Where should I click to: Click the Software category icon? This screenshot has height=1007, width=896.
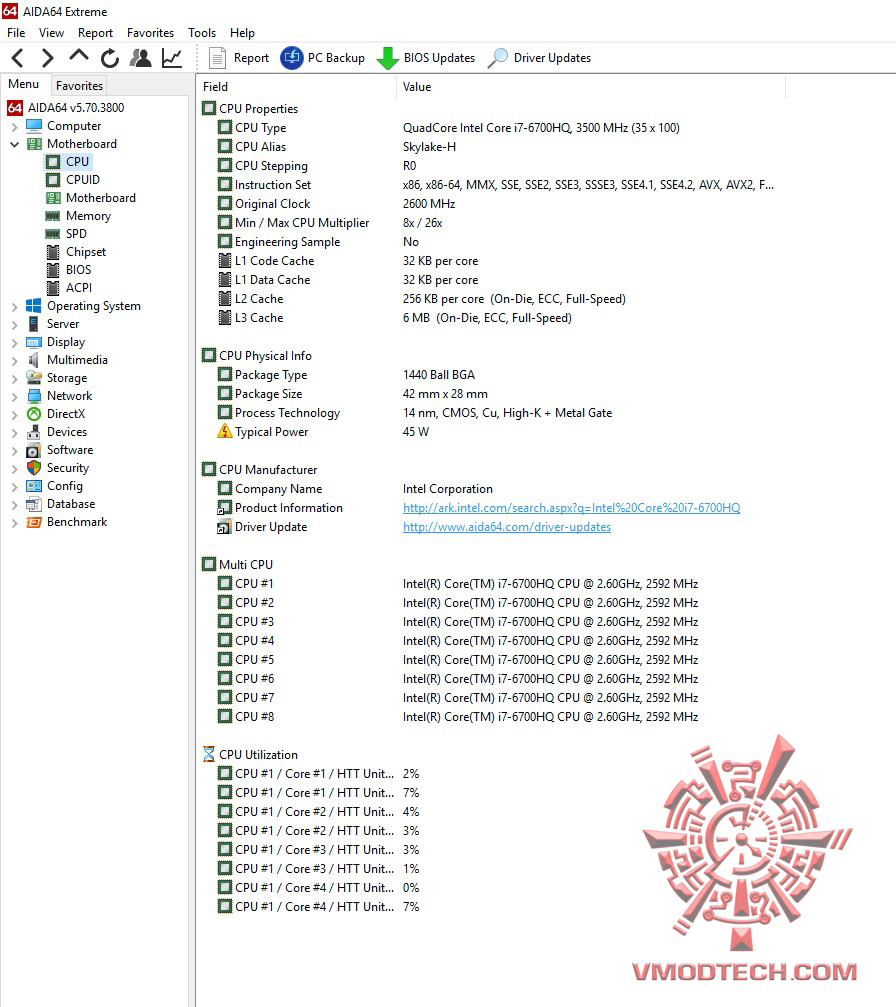pyautogui.click(x=33, y=450)
